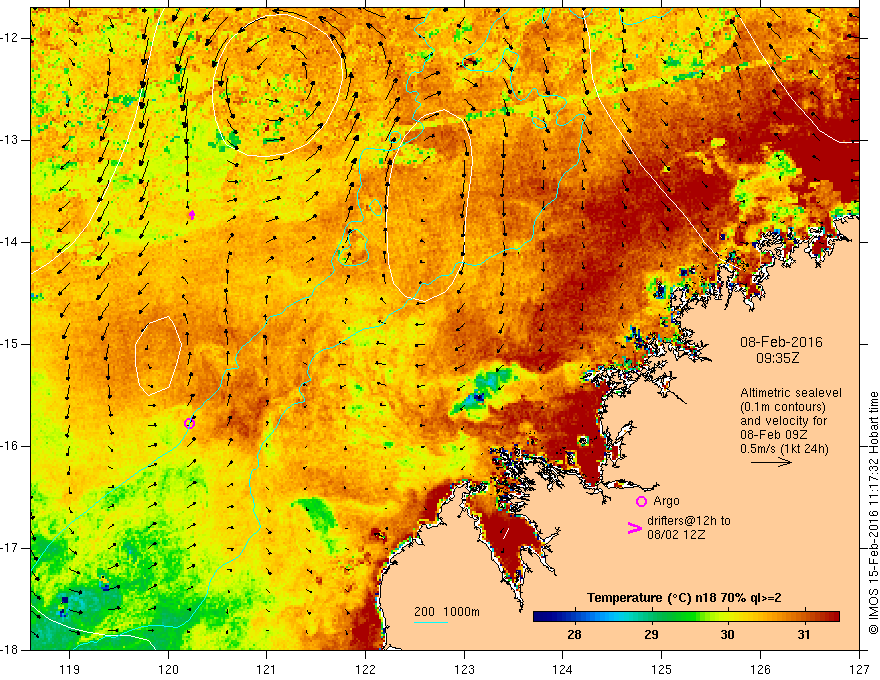Click the Argo legend circle symbol
The height and width of the screenshot is (680, 880).
[641, 501]
